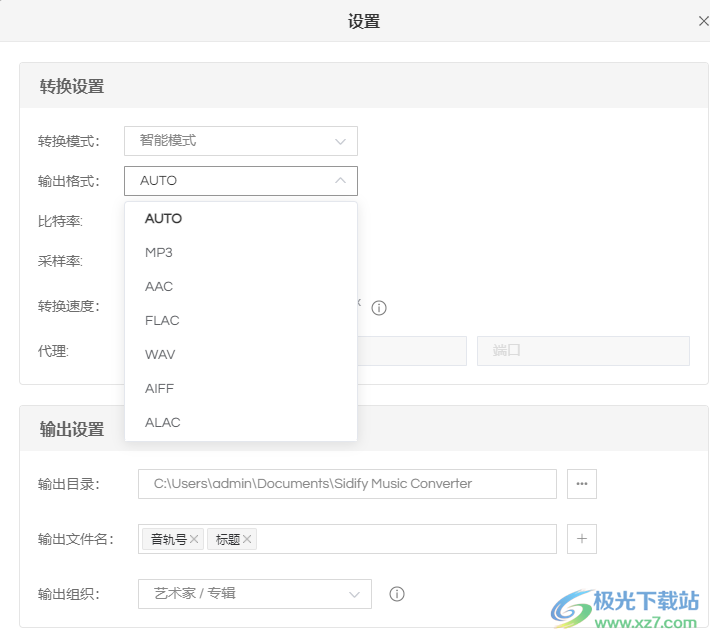Choose MP3 output format

[241, 252]
